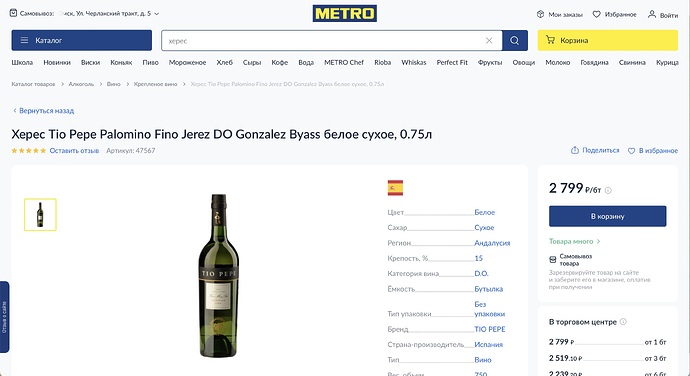690x376 pixels.
Task: Open the heart Избранное favorites icon
Action: point(596,14)
